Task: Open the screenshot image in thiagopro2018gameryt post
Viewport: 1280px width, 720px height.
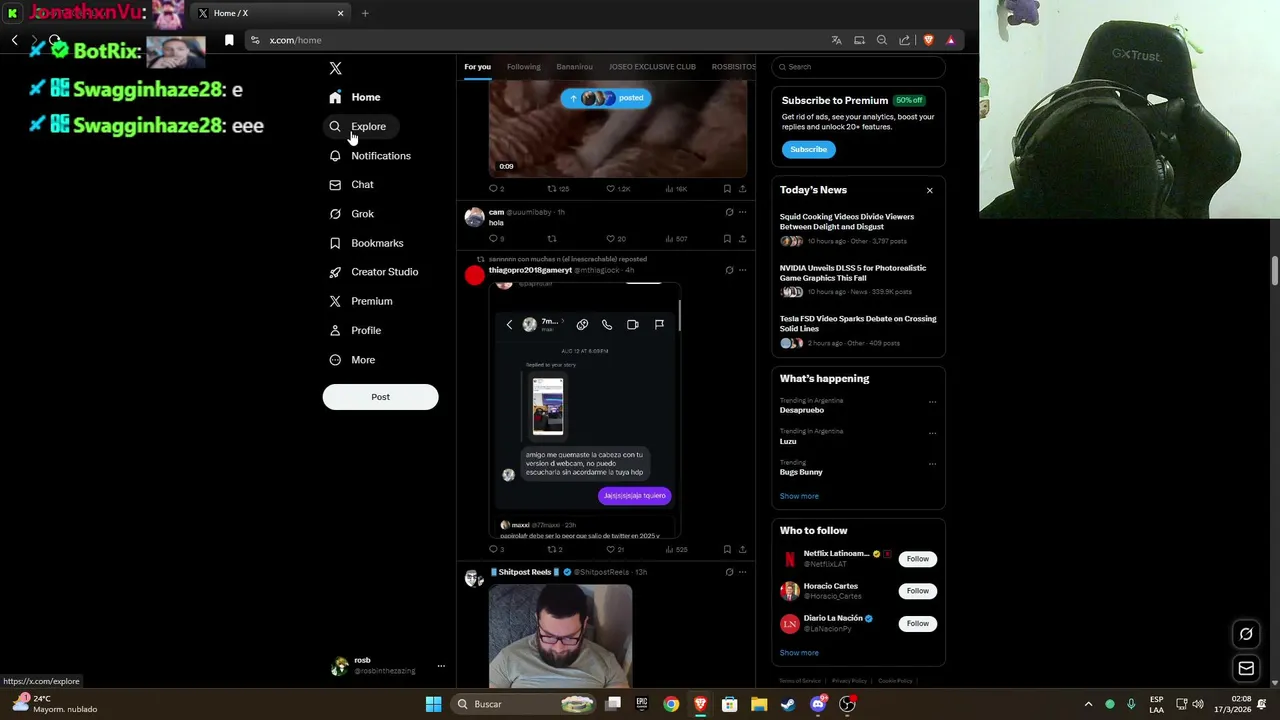Action: point(584,411)
